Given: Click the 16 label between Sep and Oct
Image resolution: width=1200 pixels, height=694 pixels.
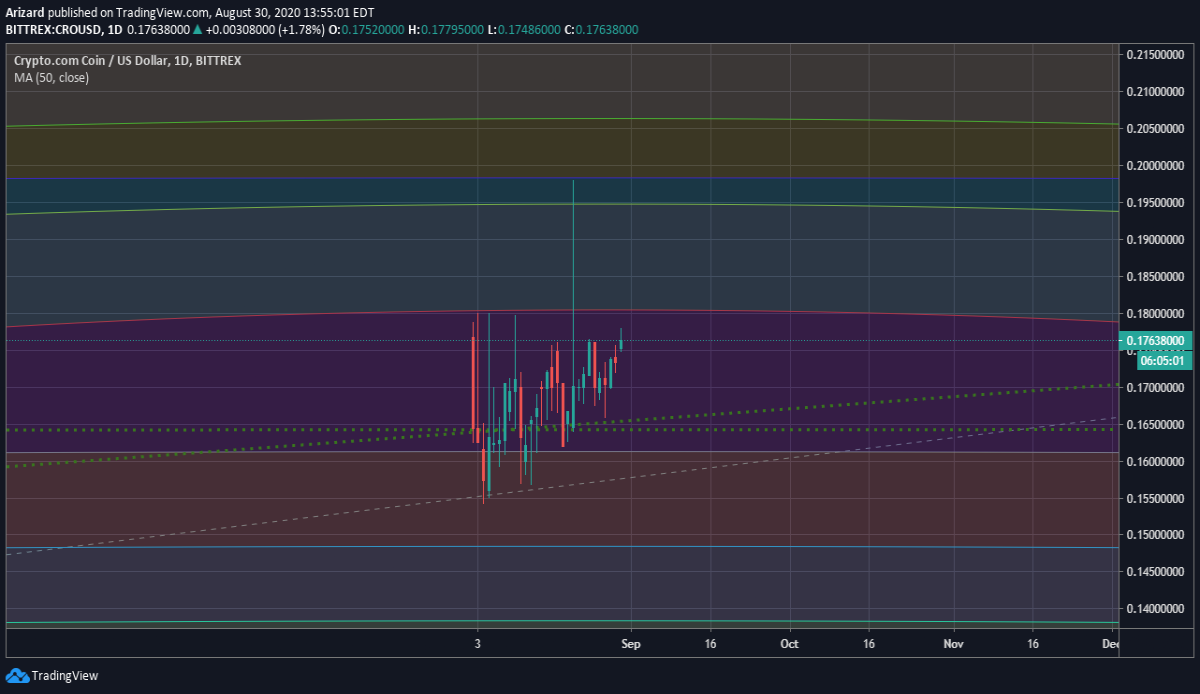Looking at the screenshot, I should click(709, 644).
